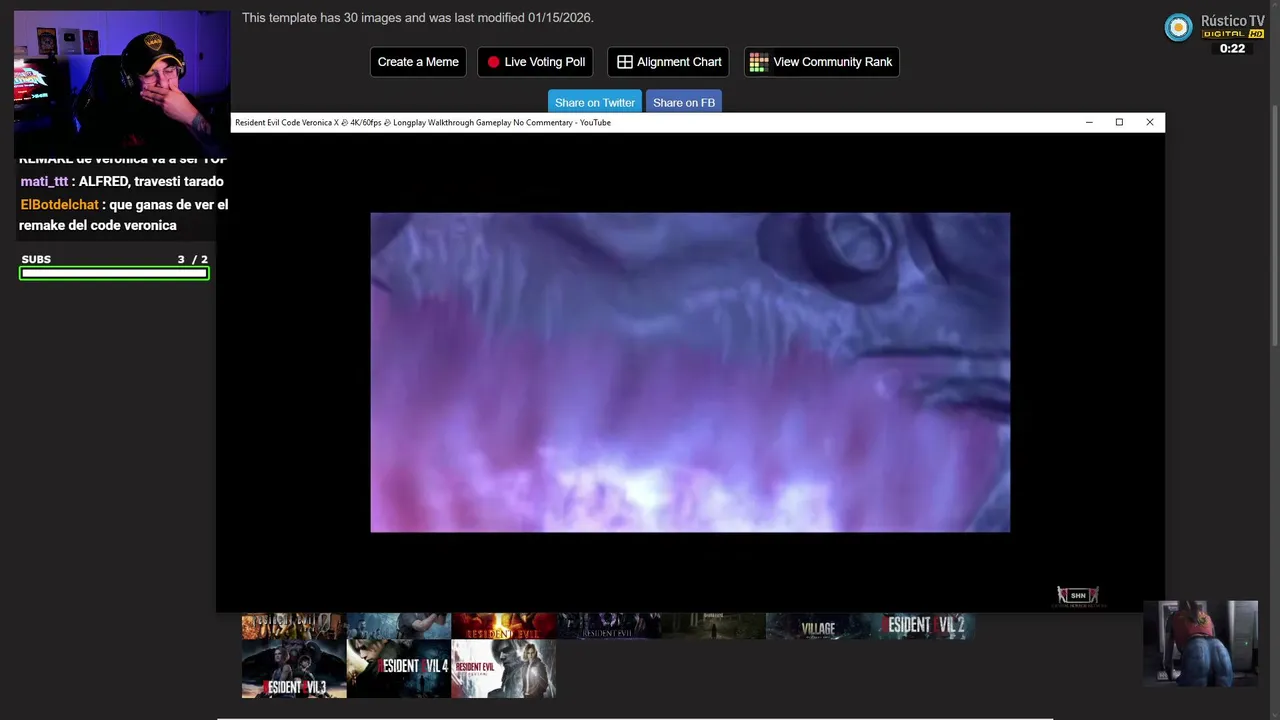Select the Resident Evil 3 thumbnail
Screen dimensions: 1280x720
coord(294,669)
